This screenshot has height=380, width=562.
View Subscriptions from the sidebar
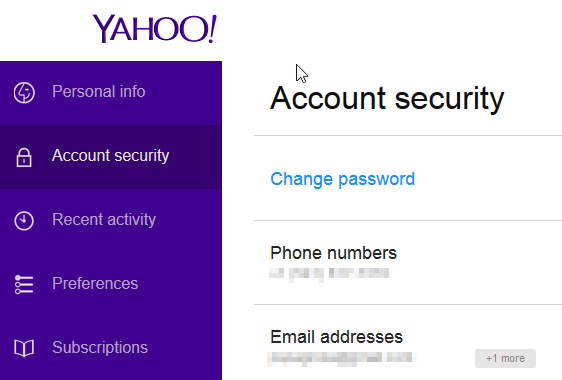[x=111, y=347]
